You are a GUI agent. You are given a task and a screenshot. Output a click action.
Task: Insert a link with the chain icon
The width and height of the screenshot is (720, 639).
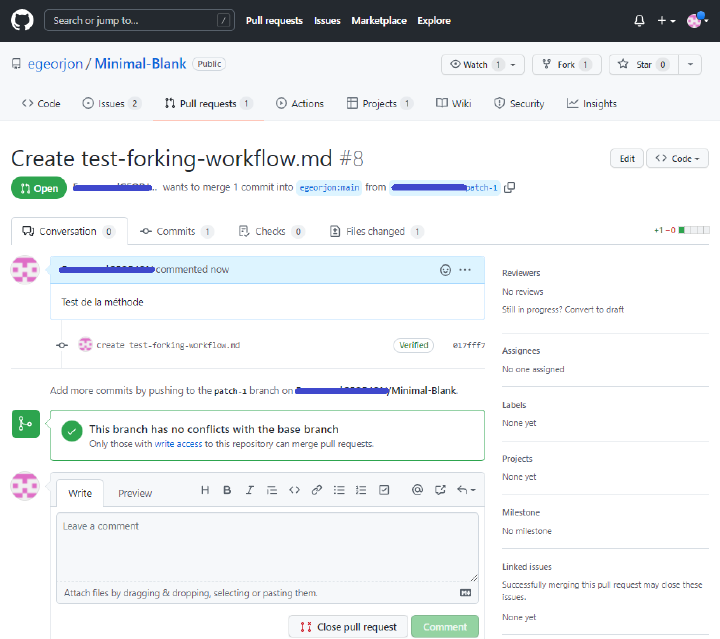(x=316, y=490)
